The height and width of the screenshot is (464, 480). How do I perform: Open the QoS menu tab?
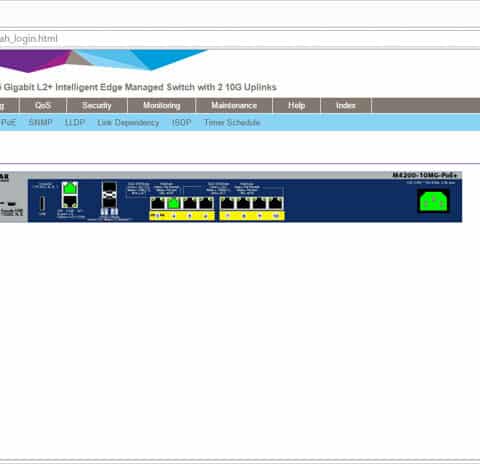(43, 106)
